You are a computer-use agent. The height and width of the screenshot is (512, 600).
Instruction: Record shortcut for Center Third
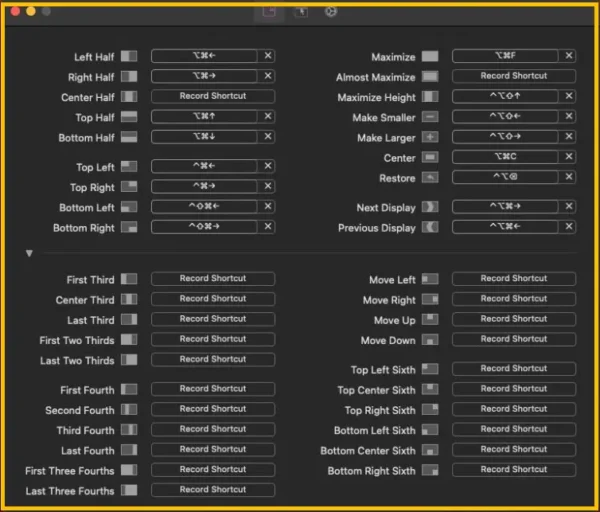pyautogui.click(x=213, y=299)
